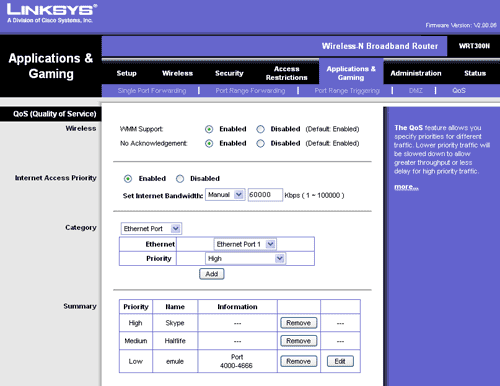The width and height of the screenshot is (500, 386).
Task: Click the Add button
Action: tap(212, 274)
